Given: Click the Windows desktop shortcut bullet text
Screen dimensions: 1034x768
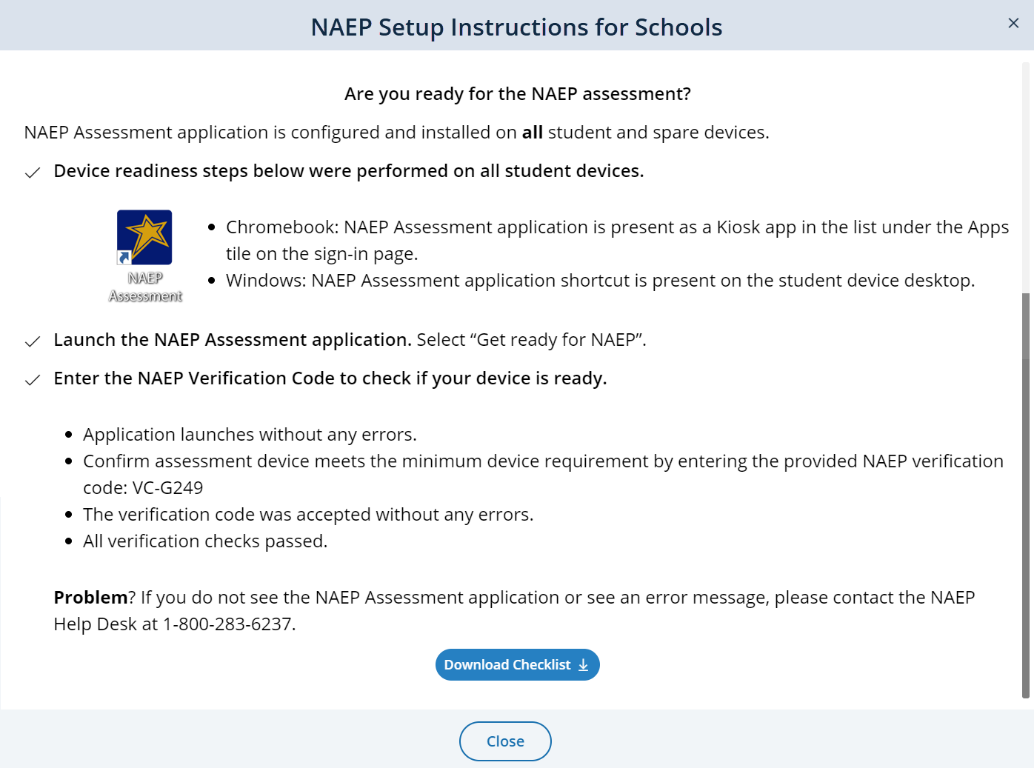Looking at the screenshot, I should click(600, 281).
